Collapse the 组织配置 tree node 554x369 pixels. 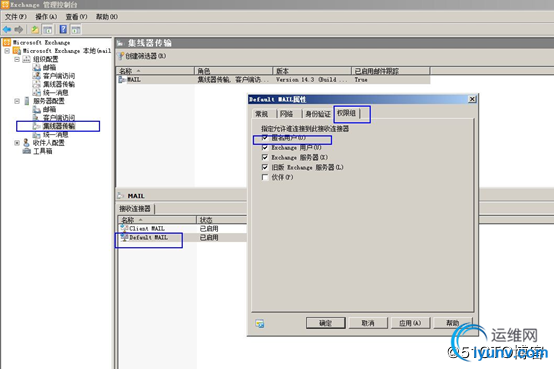[x=17, y=59]
